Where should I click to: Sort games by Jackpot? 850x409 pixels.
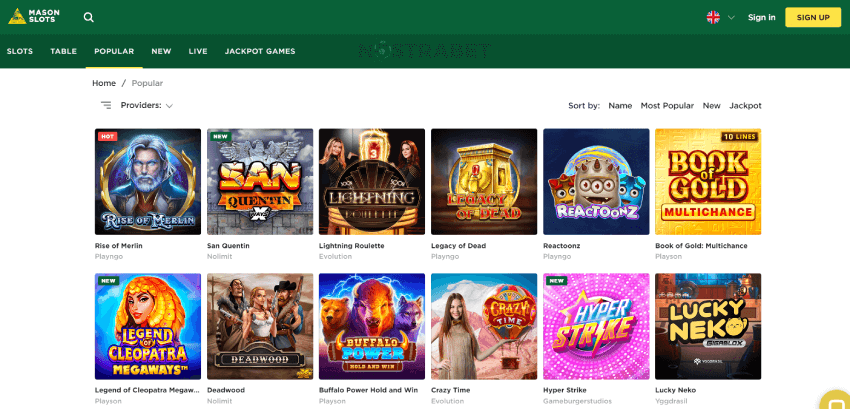click(x=745, y=106)
